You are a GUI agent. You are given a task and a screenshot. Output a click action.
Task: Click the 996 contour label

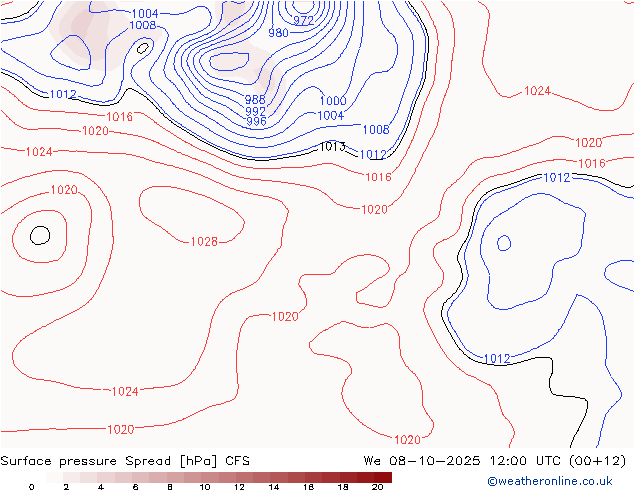[x=256, y=121]
